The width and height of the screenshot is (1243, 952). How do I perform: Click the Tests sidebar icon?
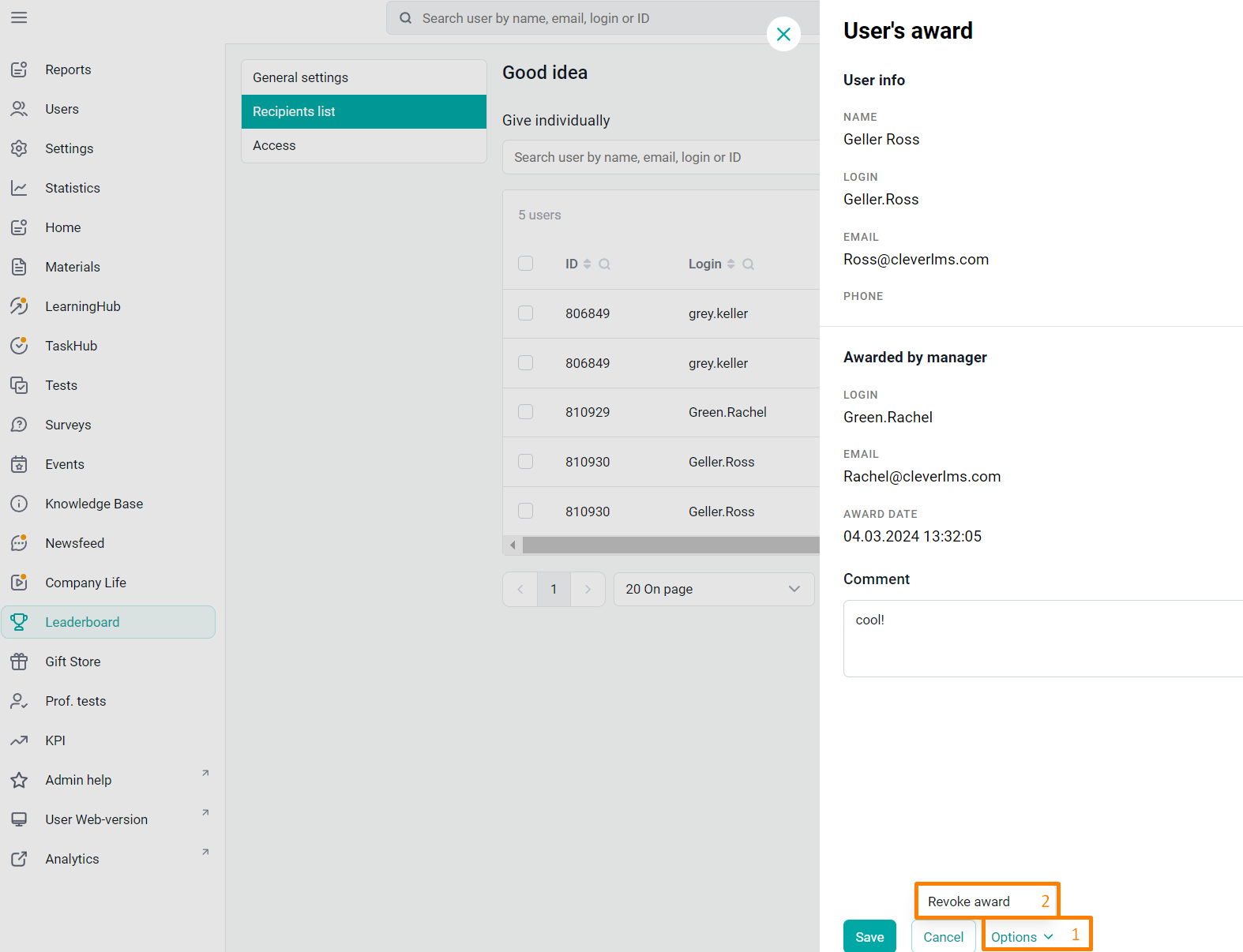[x=19, y=385]
